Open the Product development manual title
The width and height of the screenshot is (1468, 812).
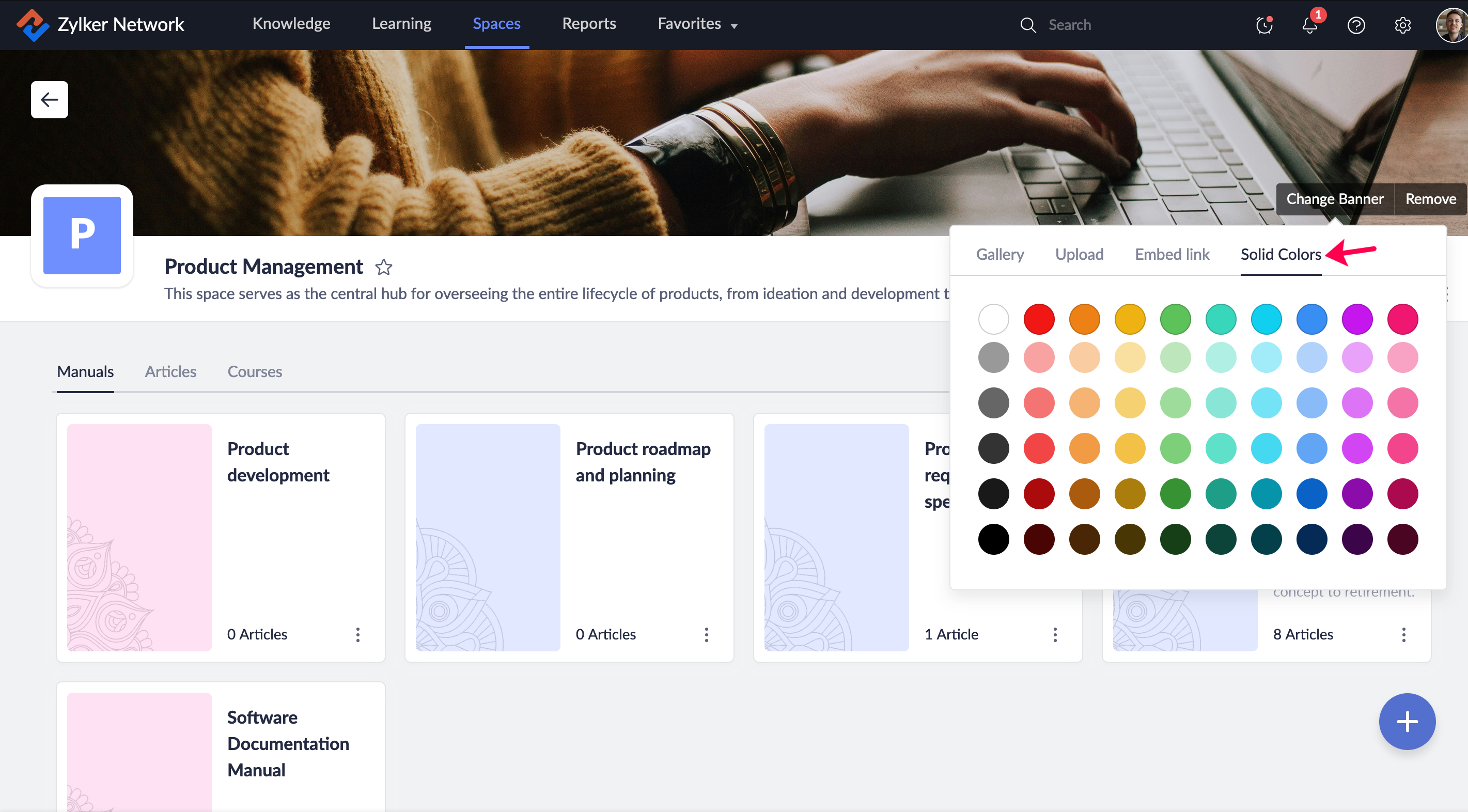[x=278, y=462]
